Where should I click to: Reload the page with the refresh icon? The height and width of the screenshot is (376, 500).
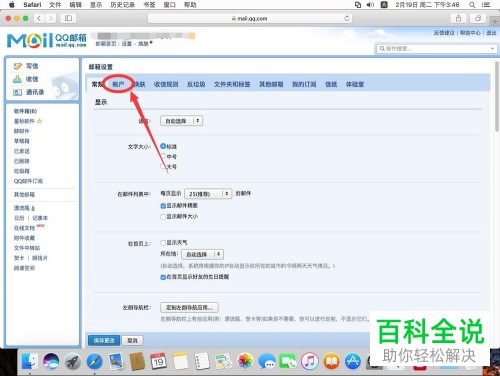click(x=347, y=18)
